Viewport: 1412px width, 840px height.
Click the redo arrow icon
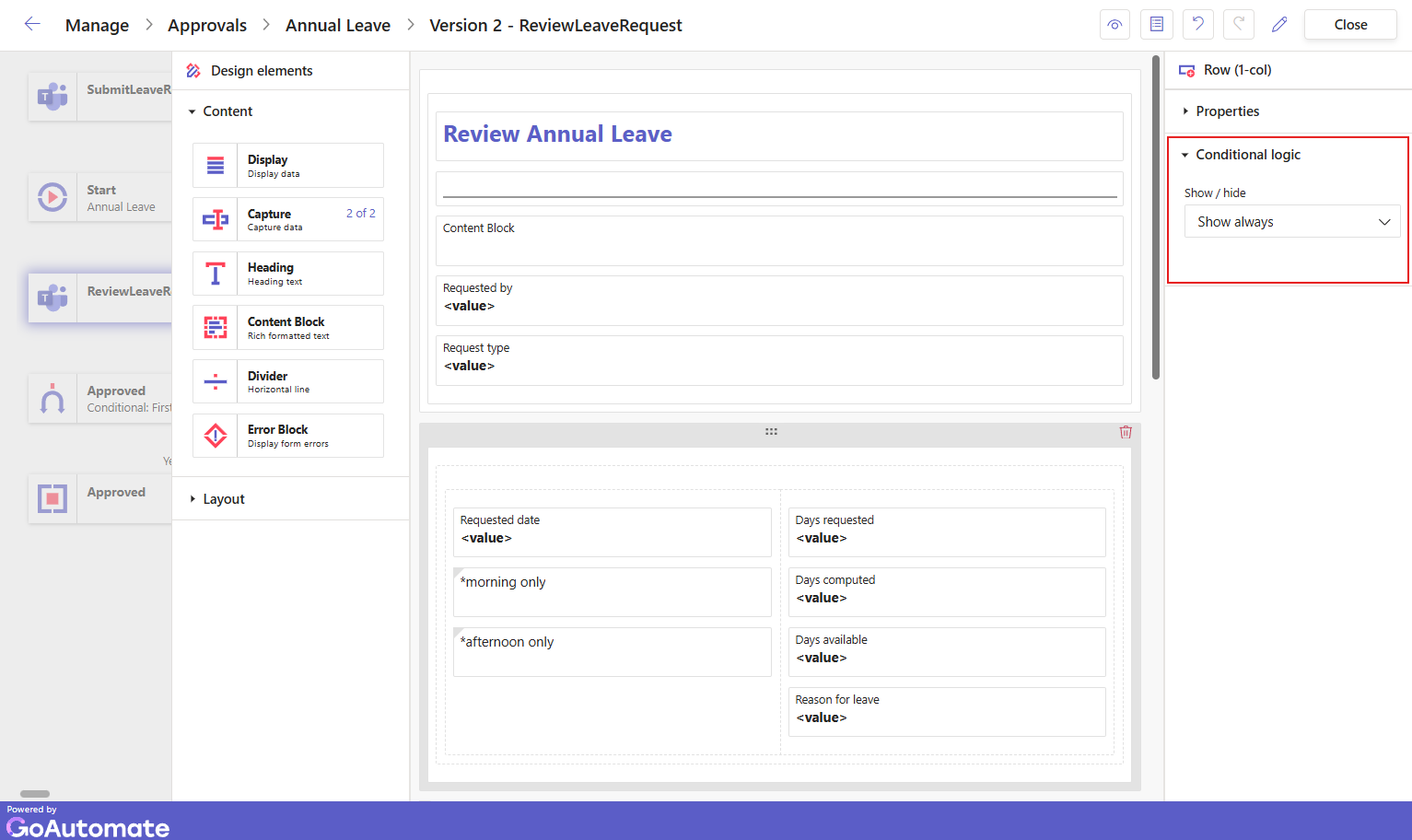1239,25
